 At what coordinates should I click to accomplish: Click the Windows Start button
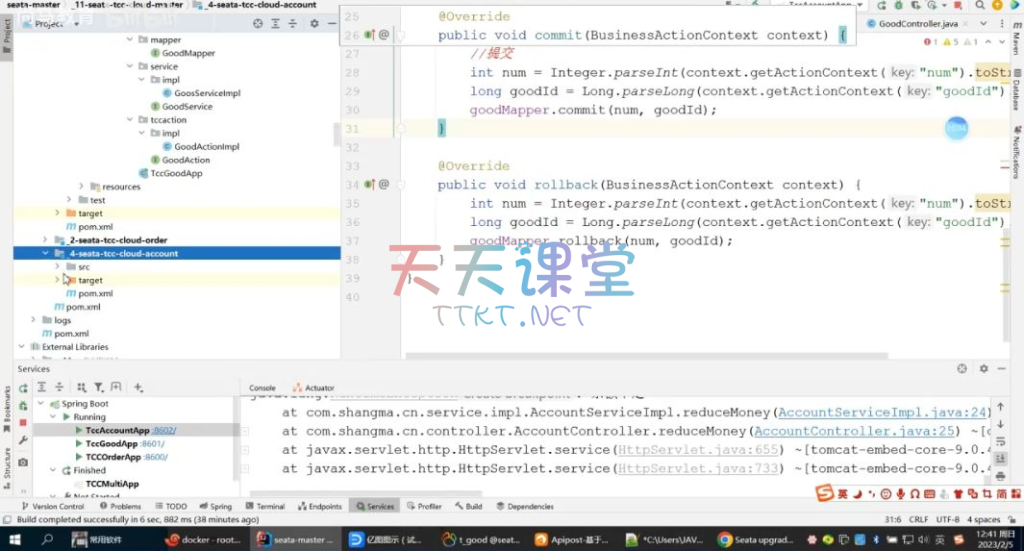(15, 539)
